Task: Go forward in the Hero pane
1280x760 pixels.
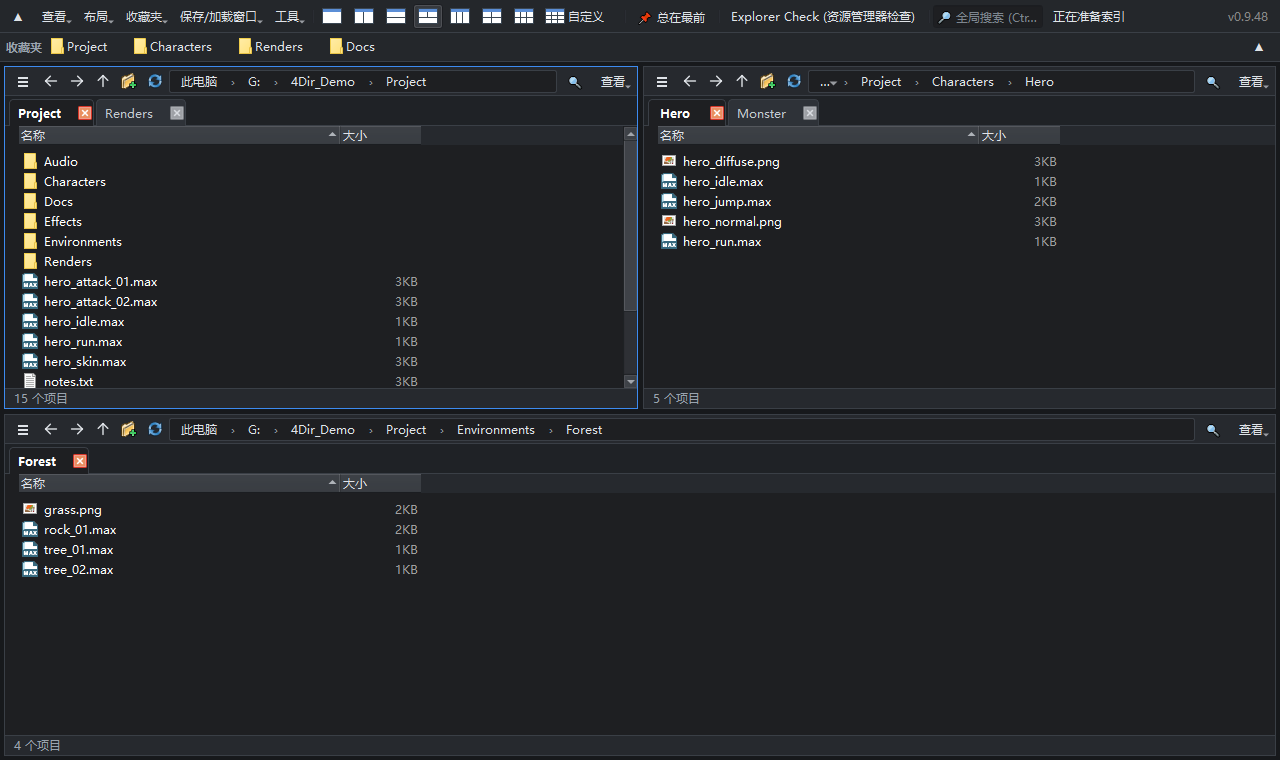Action: (716, 82)
